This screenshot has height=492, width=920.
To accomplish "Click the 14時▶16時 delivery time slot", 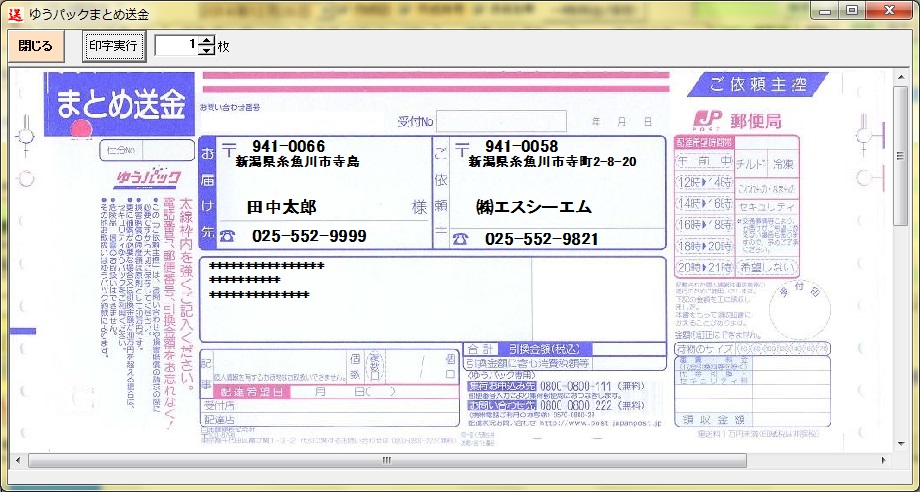I will tap(705, 203).
